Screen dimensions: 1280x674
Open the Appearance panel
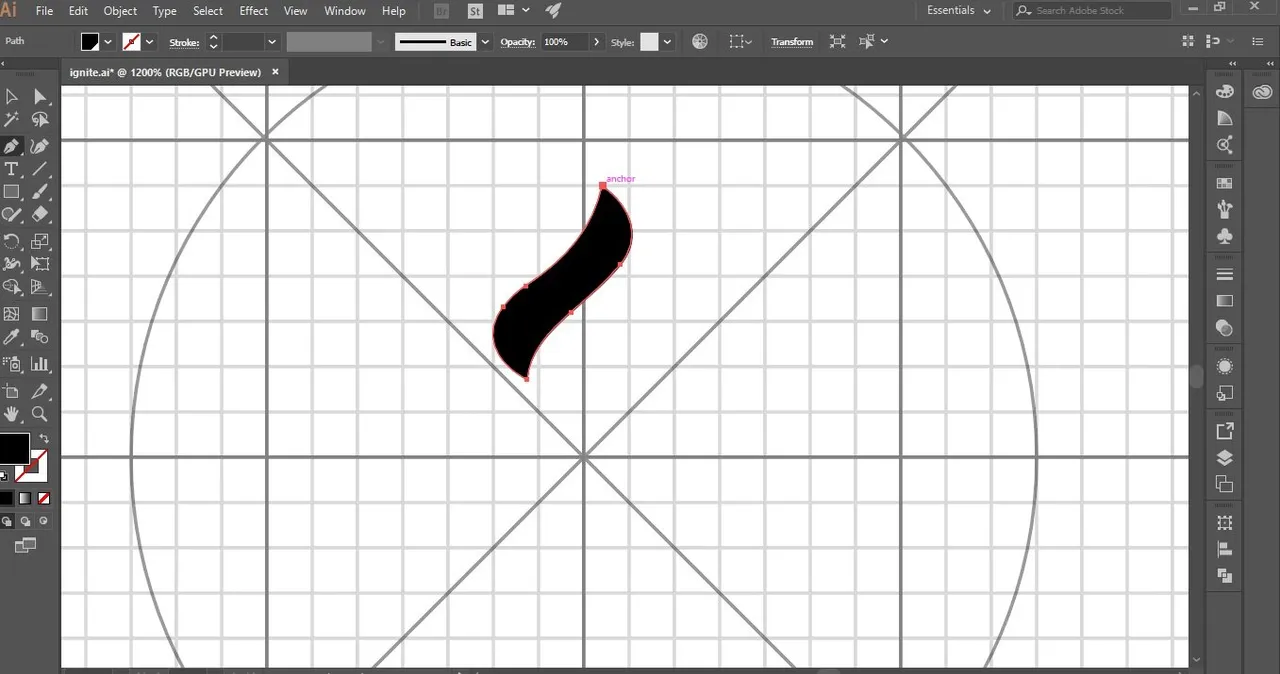[x=1224, y=367]
